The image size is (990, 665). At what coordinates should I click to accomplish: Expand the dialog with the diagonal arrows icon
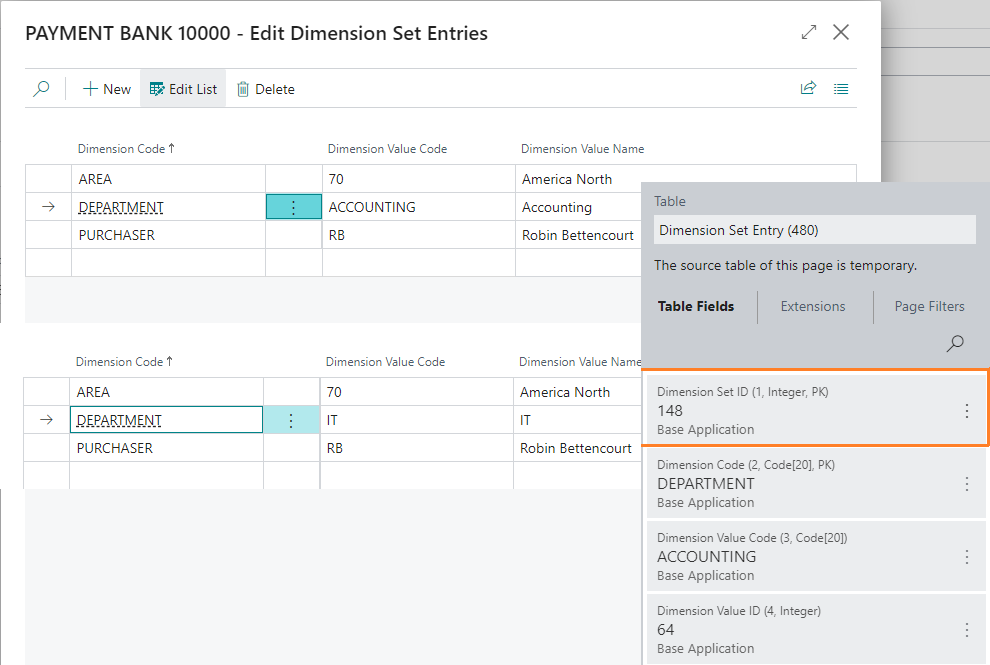809,33
